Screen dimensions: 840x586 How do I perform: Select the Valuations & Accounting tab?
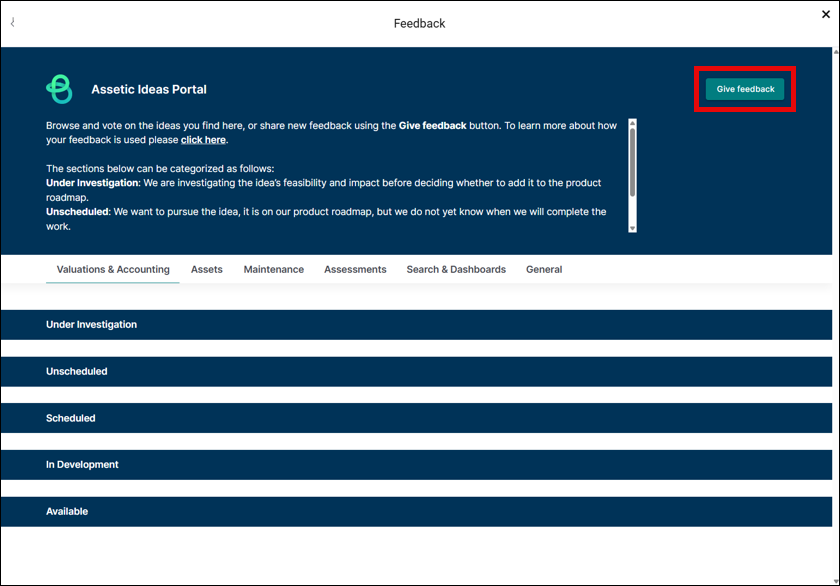(x=113, y=269)
